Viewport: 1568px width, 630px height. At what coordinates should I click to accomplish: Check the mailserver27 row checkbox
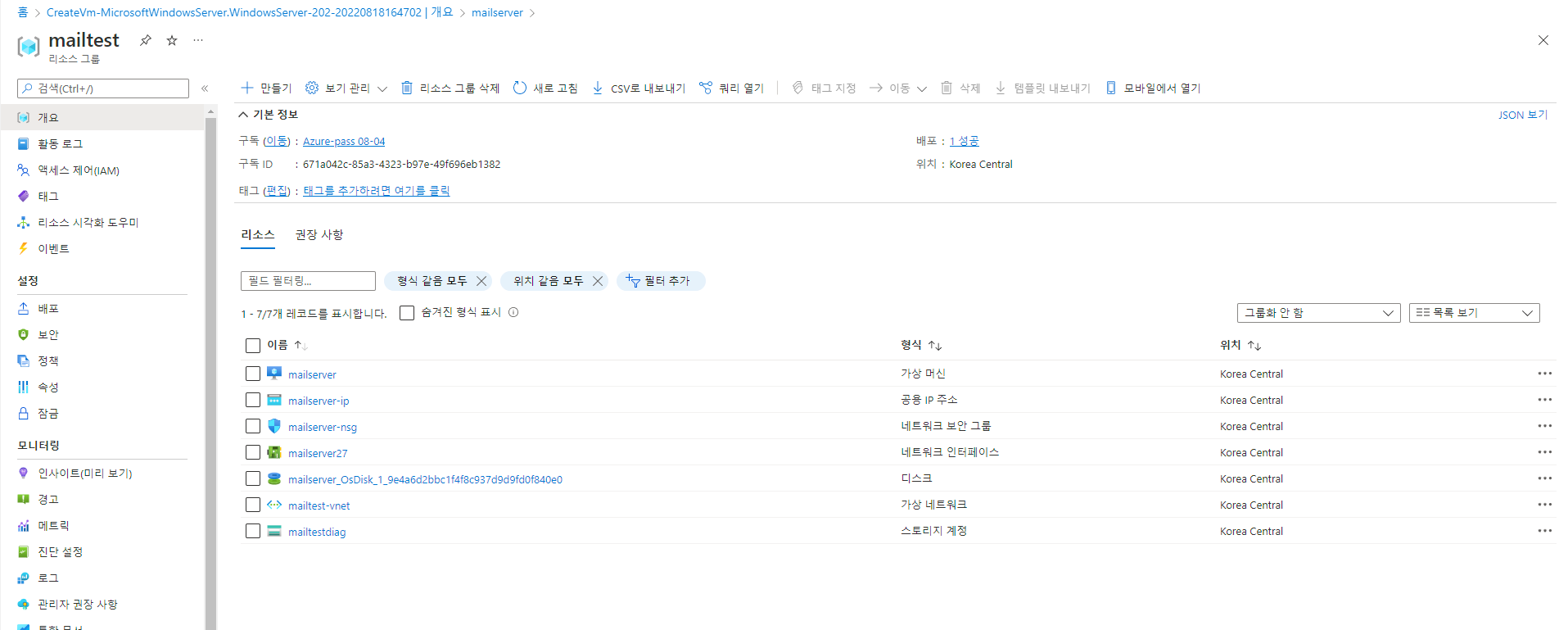tap(253, 452)
